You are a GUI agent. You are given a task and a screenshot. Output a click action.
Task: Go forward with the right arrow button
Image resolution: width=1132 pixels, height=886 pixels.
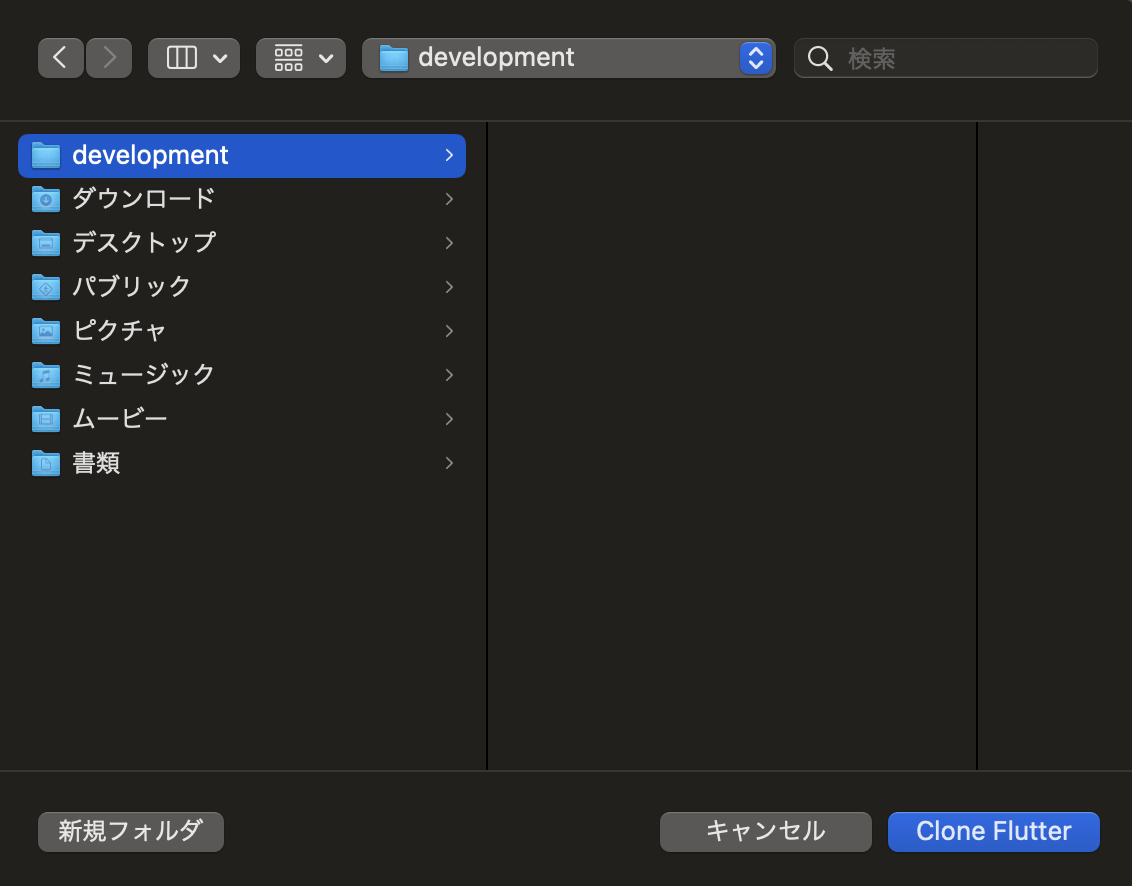coord(109,58)
